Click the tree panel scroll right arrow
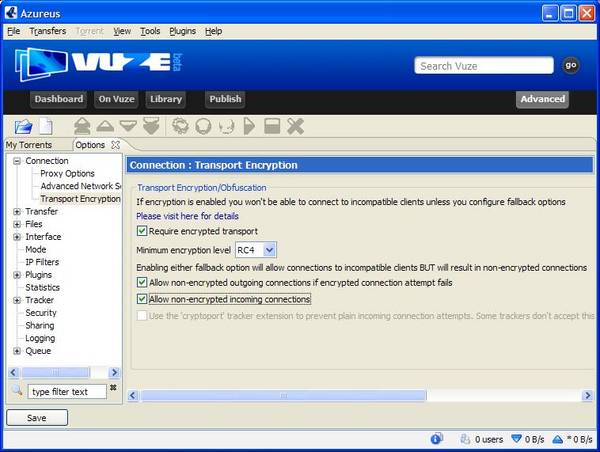The height and width of the screenshot is (452, 600). click(114, 372)
